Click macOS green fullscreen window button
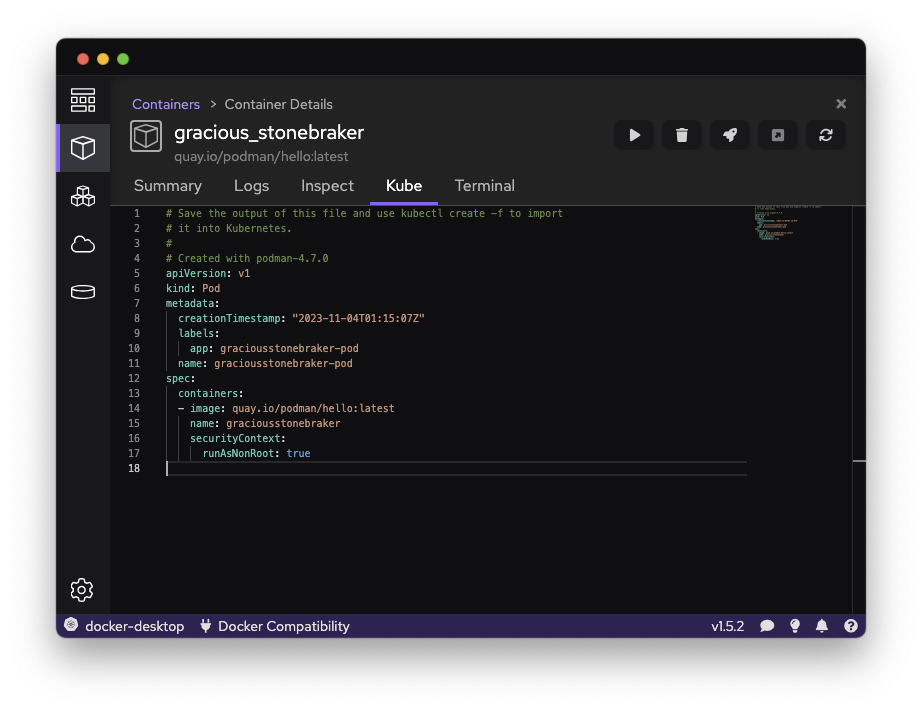Image resolution: width=922 pixels, height=712 pixels. [x=123, y=59]
